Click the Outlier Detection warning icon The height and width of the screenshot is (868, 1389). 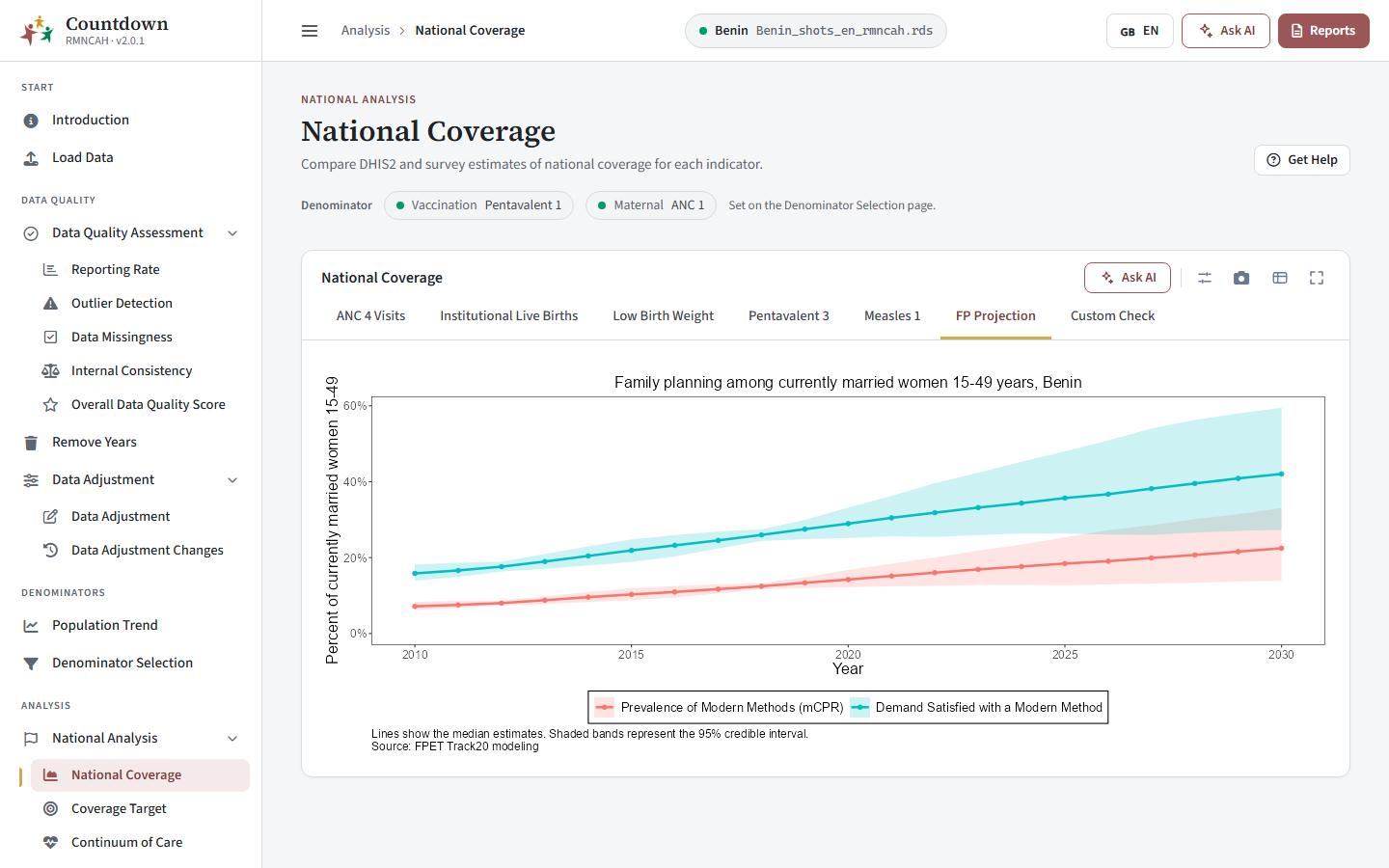[50, 304]
